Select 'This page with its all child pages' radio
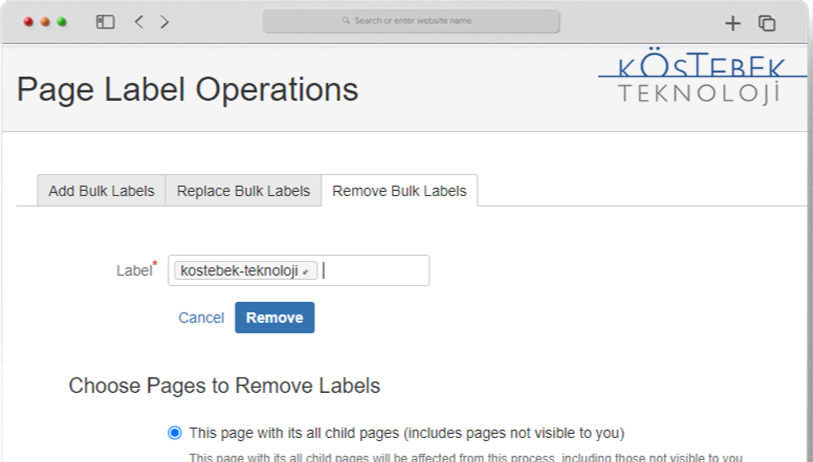The height and width of the screenshot is (462, 813). tap(175, 433)
